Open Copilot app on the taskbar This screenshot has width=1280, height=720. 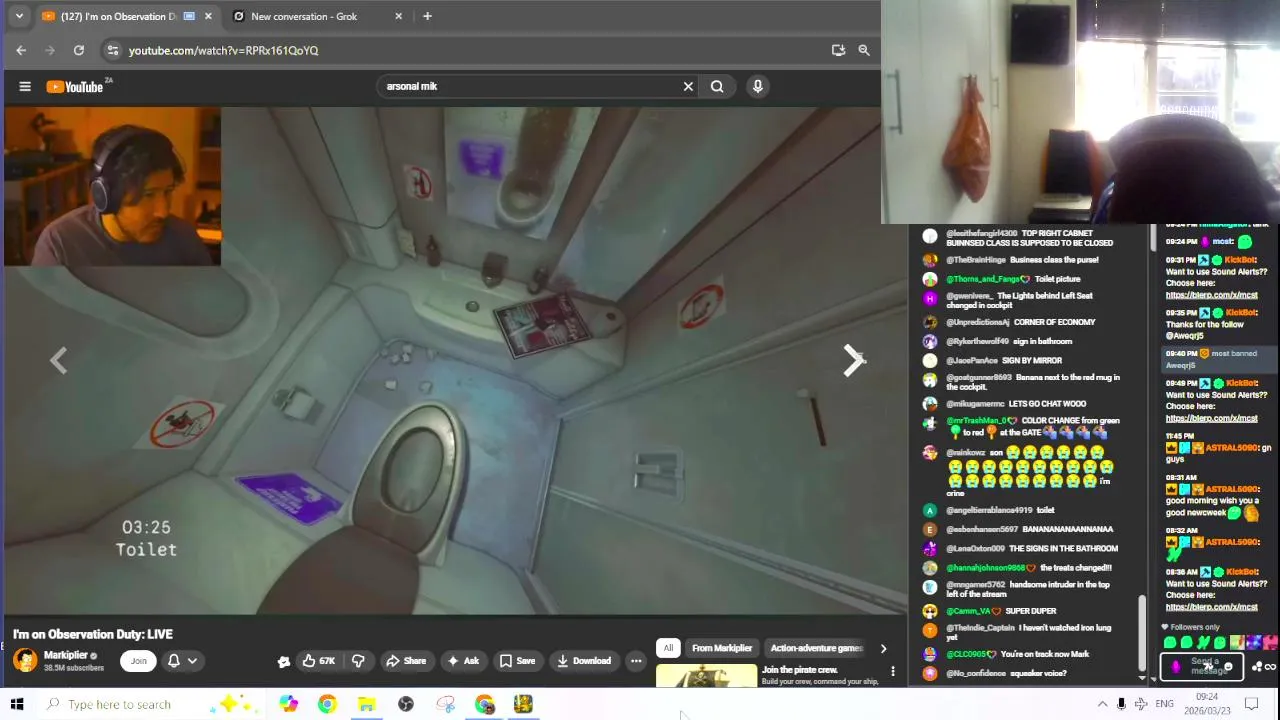pos(288,704)
